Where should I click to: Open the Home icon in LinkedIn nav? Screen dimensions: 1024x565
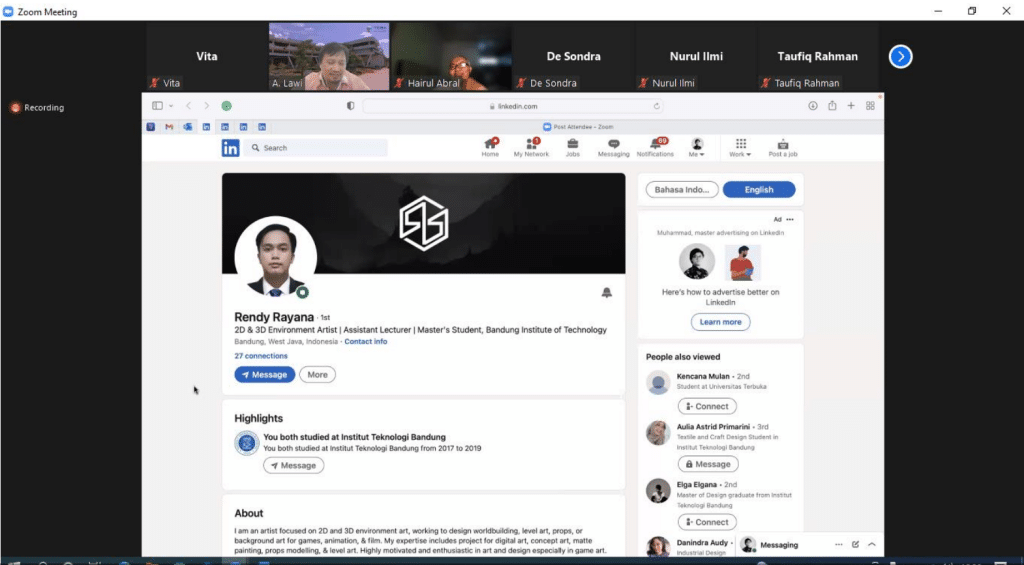point(490,148)
